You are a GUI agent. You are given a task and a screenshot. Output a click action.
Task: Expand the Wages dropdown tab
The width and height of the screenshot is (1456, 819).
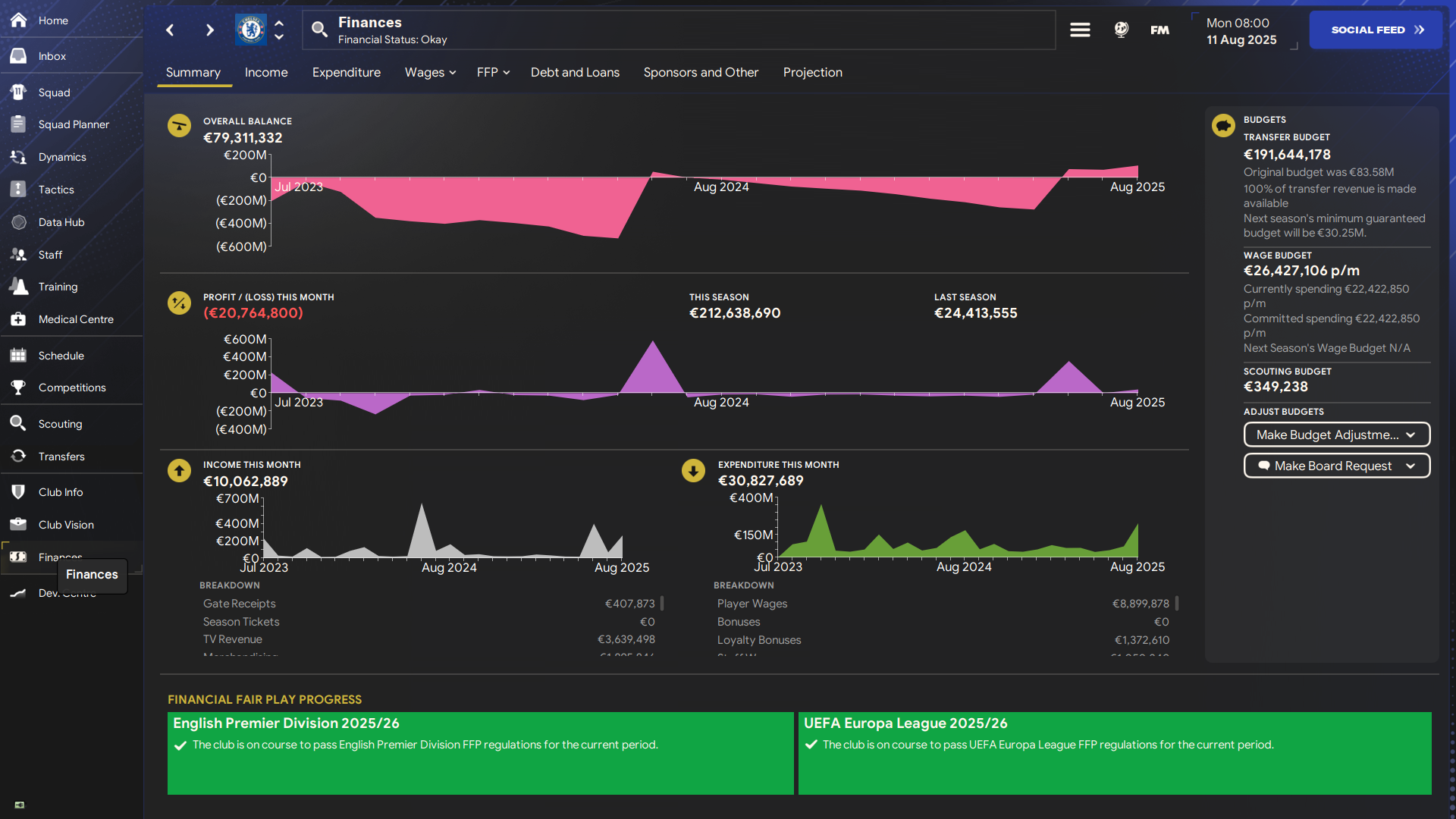coord(430,73)
